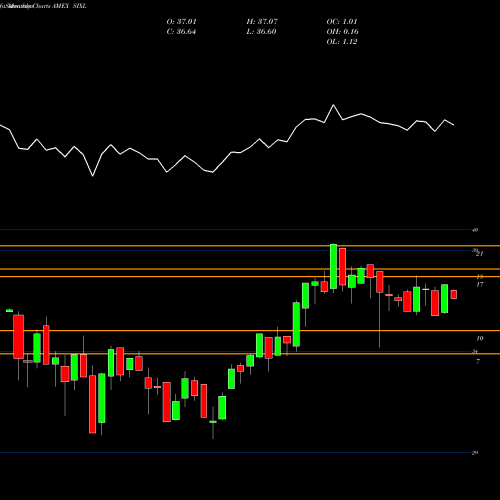The width and height of the screenshot is (500, 500).
Task: Click the high value H: 37.07
Action: coord(262,22)
